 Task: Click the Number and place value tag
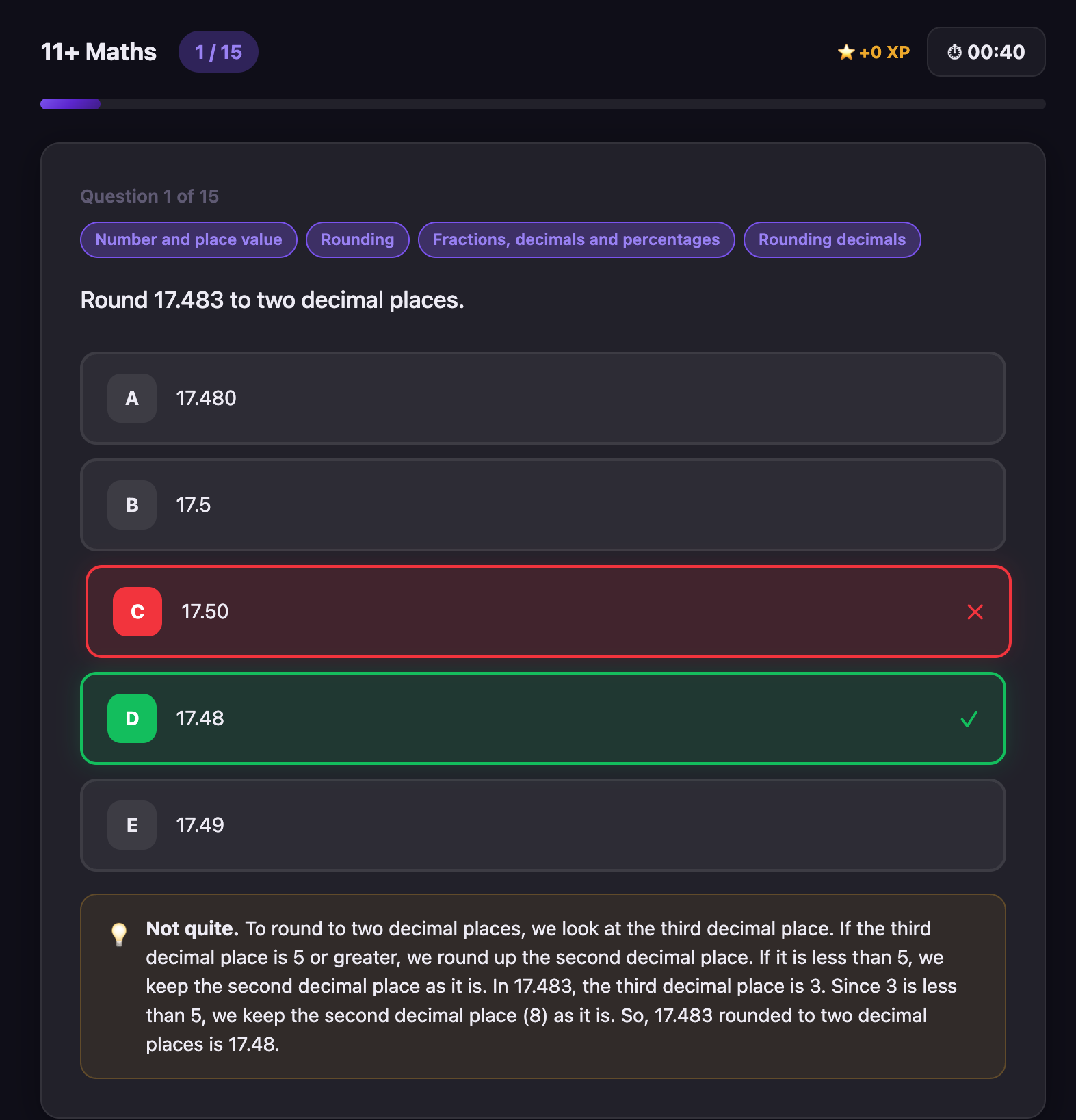click(188, 239)
